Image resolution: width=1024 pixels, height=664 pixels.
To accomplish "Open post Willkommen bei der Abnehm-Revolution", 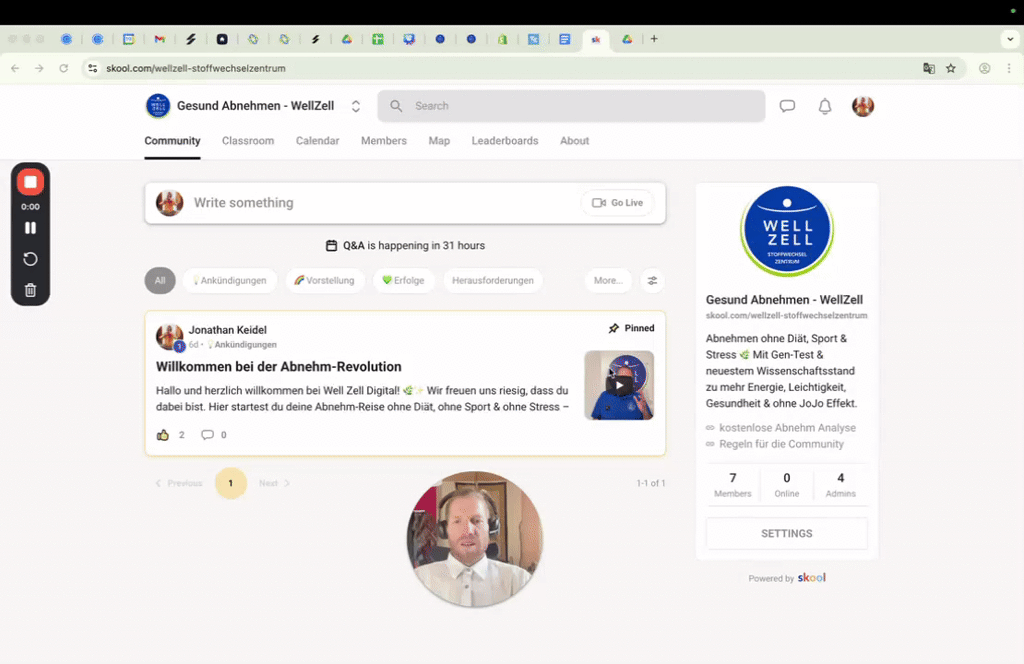I will (279, 367).
